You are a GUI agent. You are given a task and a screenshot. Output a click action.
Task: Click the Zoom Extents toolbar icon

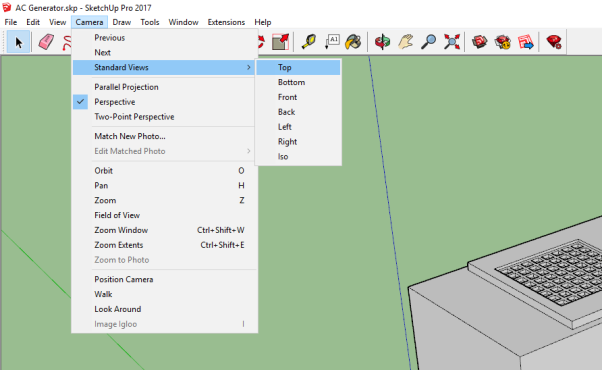click(452, 42)
